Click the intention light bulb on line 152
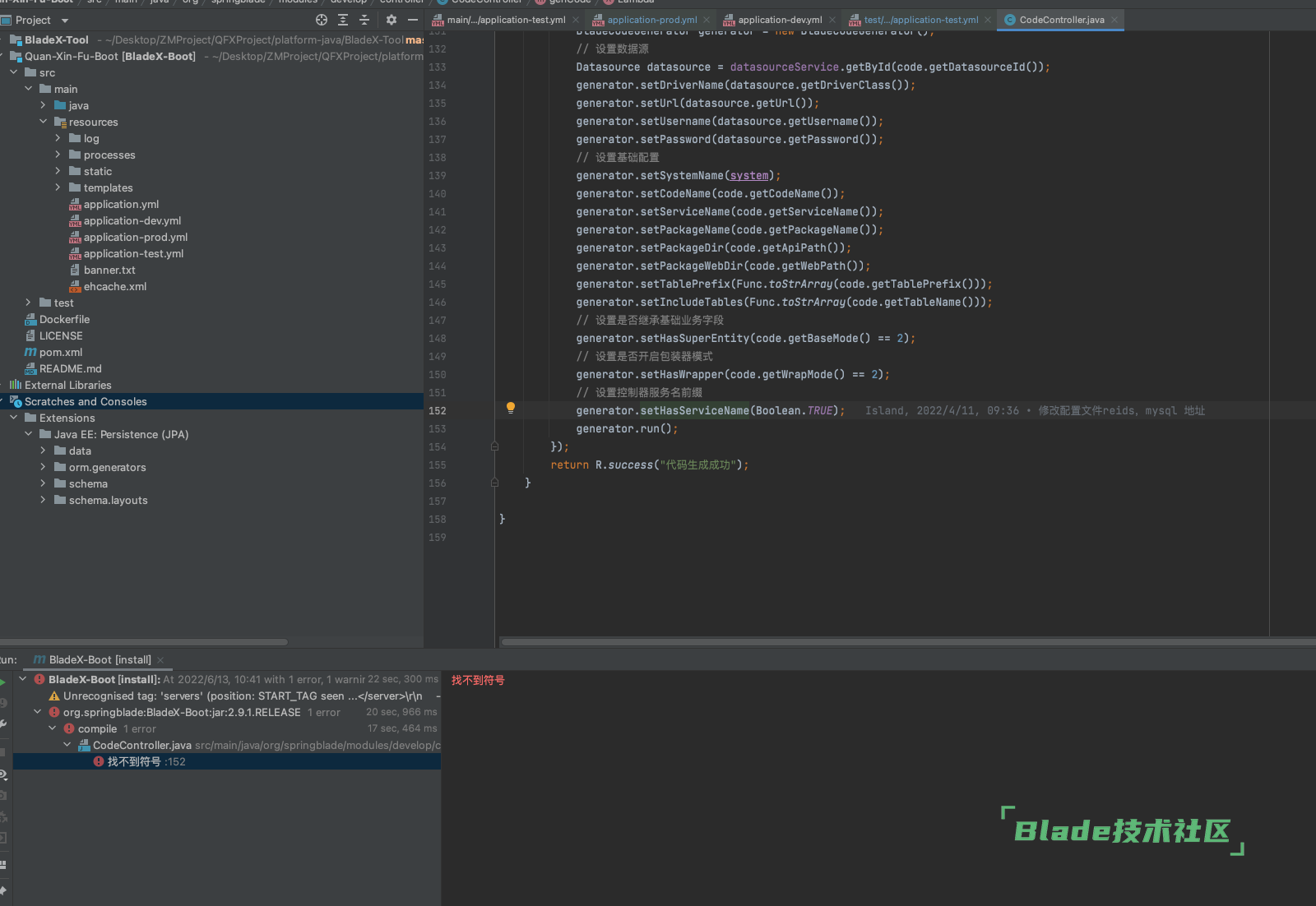This screenshot has height=906, width=1316. coord(511,408)
